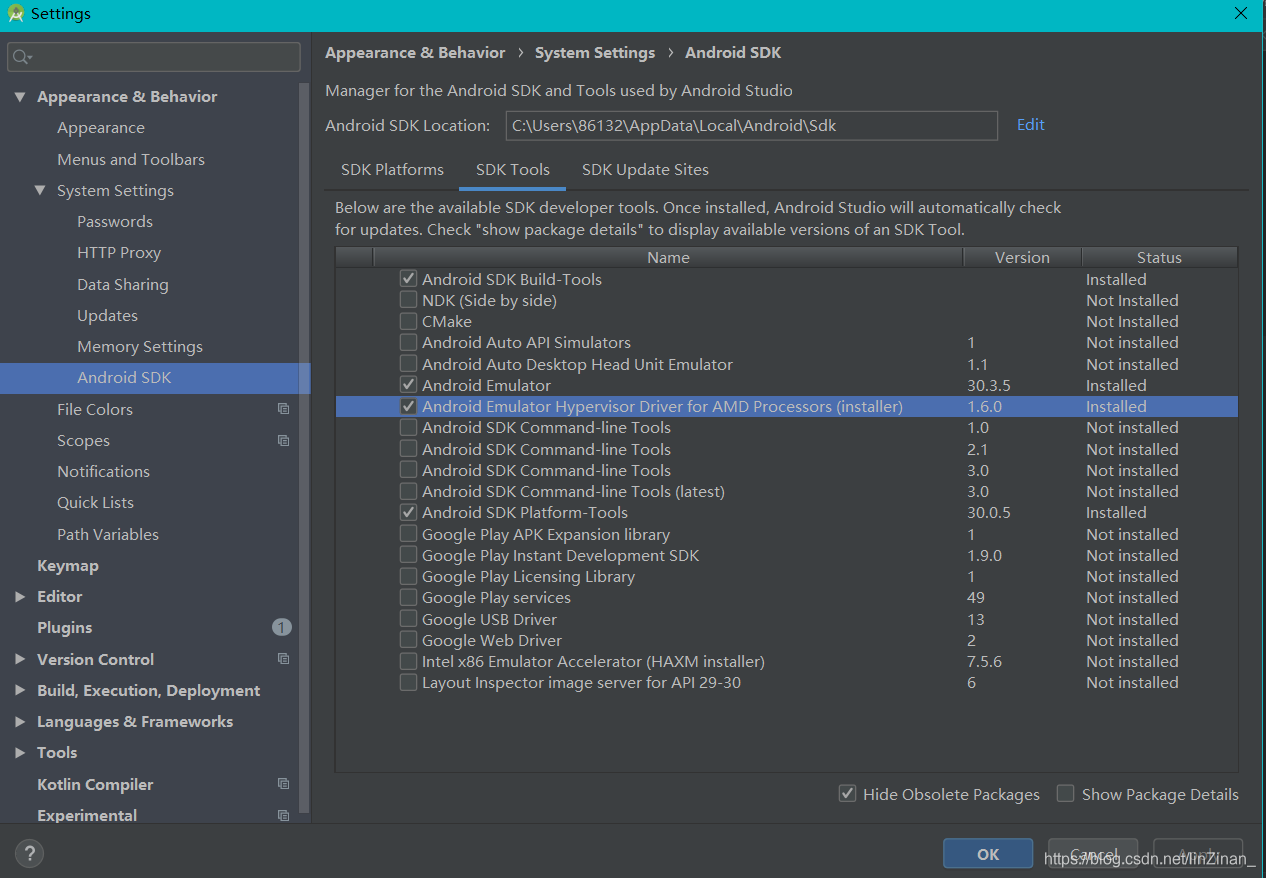Click the project-level icon beside File Colors
The image size is (1266, 878).
coord(283,409)
